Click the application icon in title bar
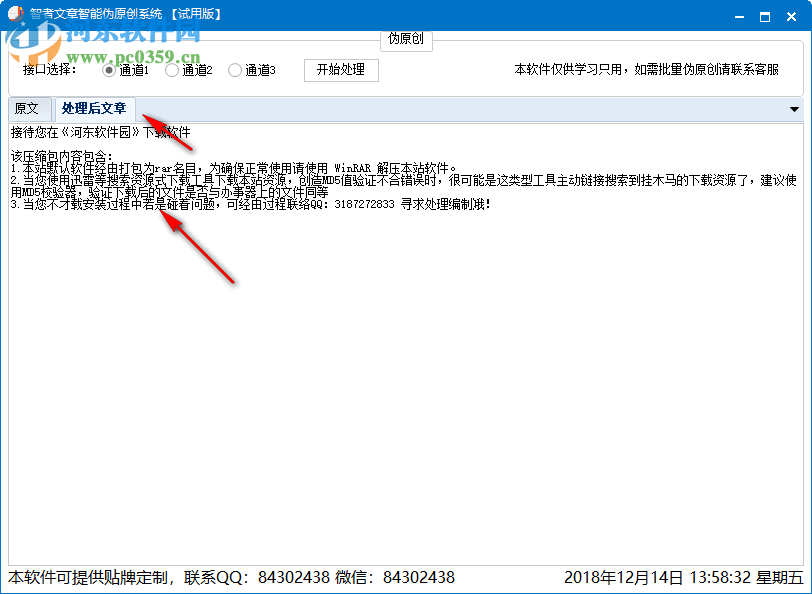 click(x=16, y=14)
